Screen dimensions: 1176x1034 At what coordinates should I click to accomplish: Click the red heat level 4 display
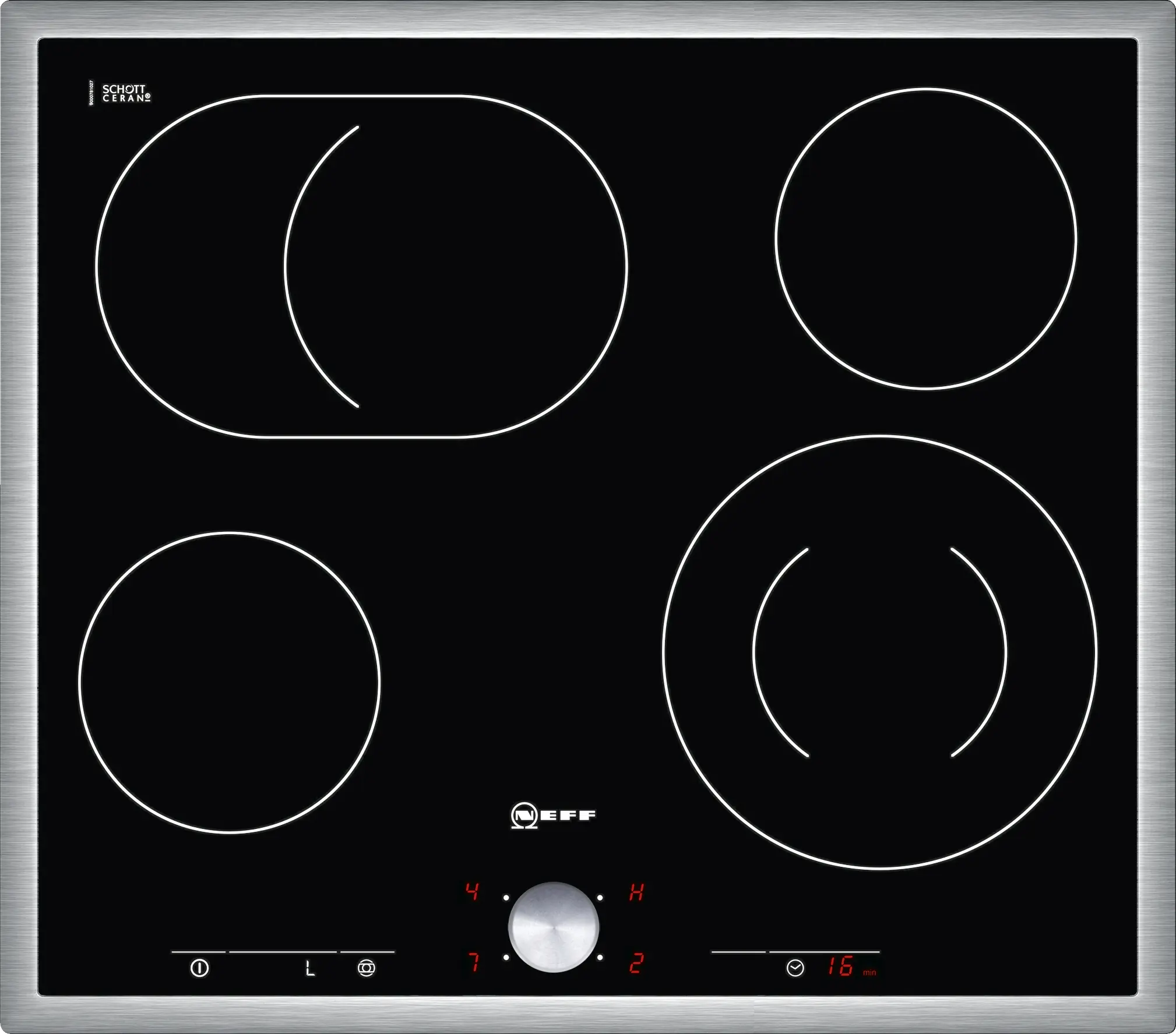[x=473, y=892]
